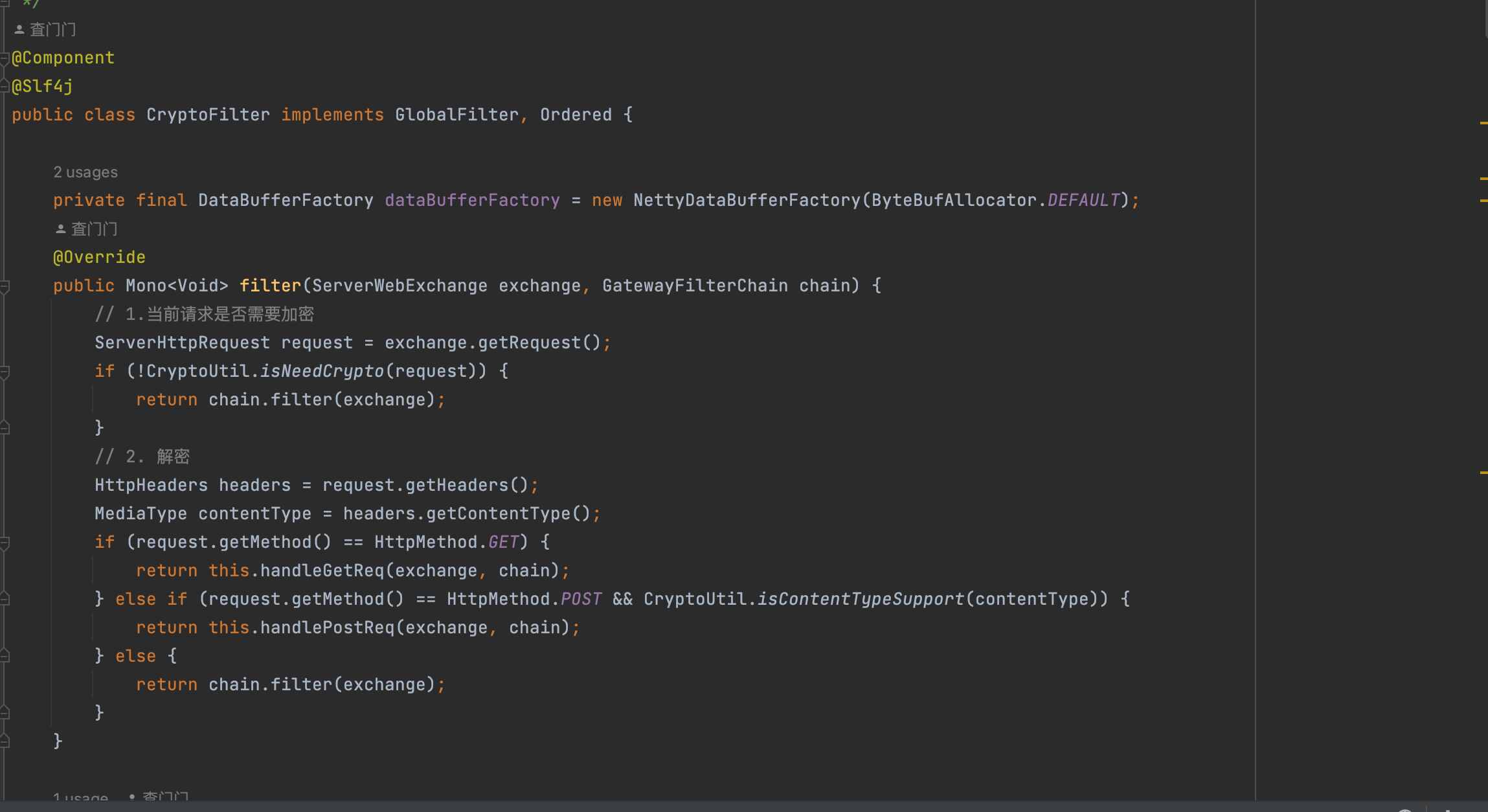Click the CryptoFilter class name
The height and width of the screenshot is (812, 1488).
click(208, 115)
